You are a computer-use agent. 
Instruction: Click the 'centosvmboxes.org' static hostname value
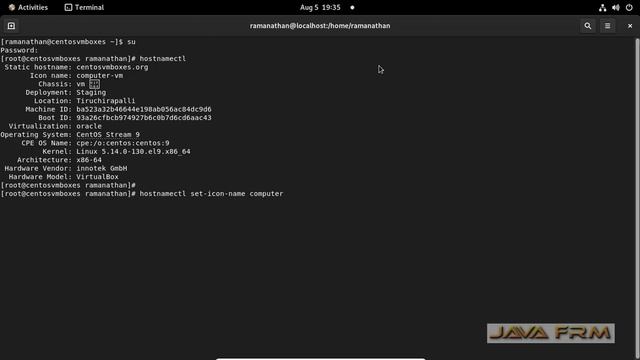point(112,67)
